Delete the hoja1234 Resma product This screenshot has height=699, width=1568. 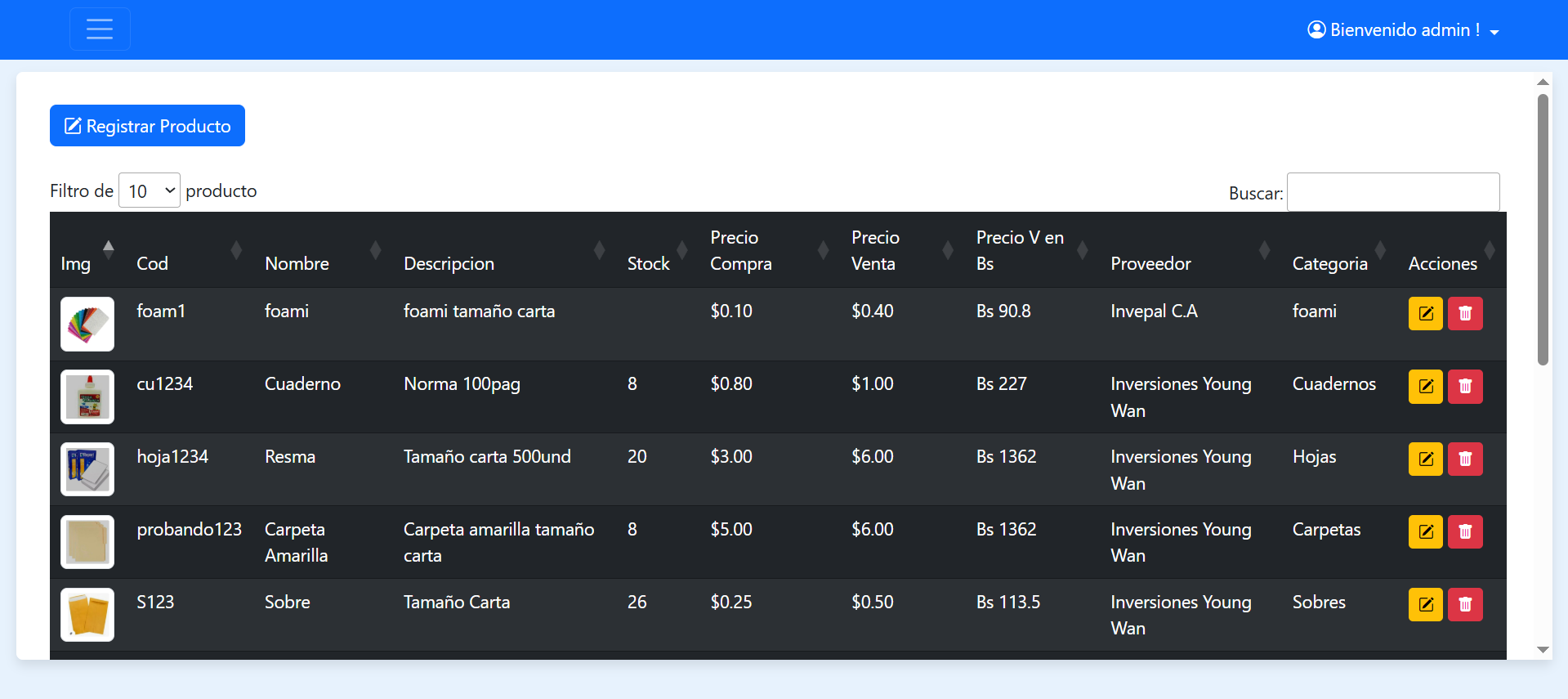1464,459
